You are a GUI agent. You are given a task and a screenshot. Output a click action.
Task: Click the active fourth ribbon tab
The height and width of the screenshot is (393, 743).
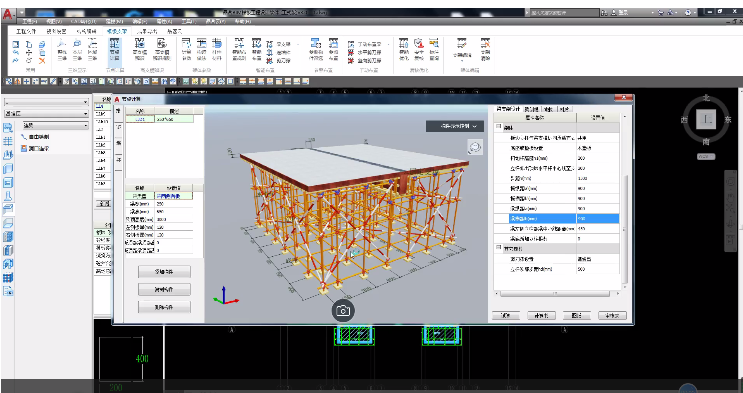click(x=117, y=31)
